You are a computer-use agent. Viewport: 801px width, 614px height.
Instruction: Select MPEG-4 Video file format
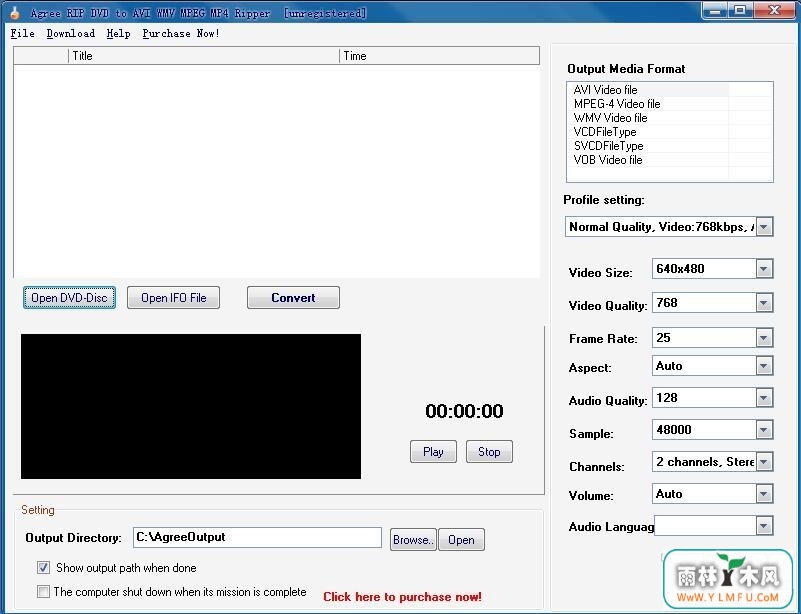617,104
